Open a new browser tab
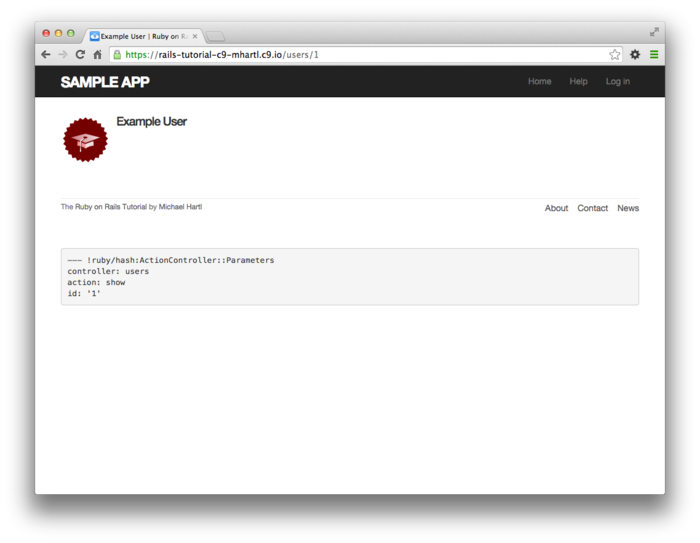 click(x=215, y=36)
